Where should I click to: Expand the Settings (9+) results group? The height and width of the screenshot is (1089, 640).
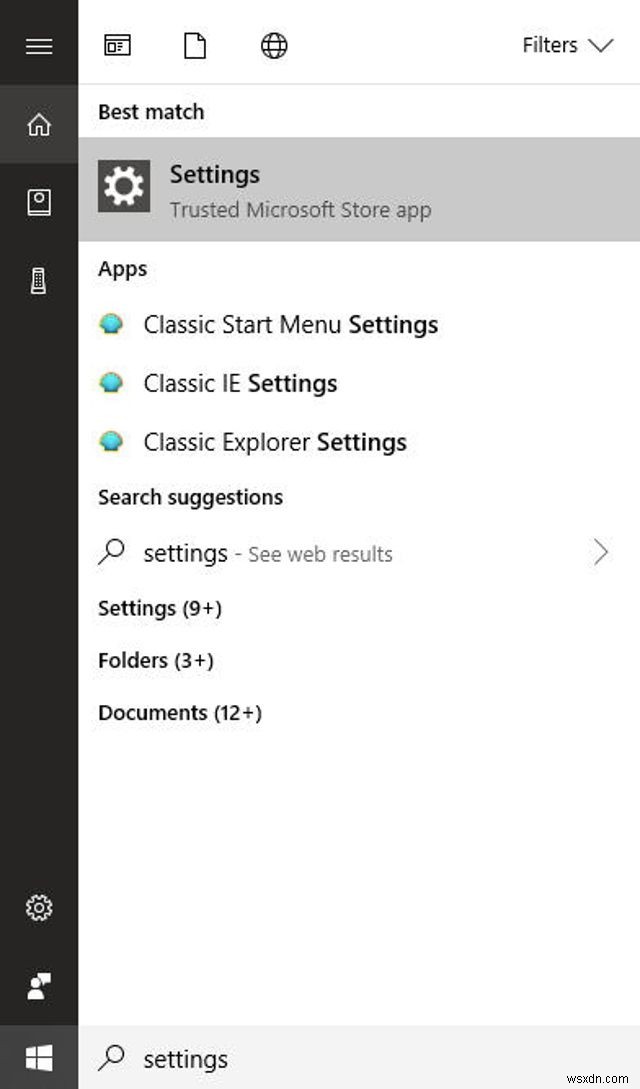coord(159,608)
